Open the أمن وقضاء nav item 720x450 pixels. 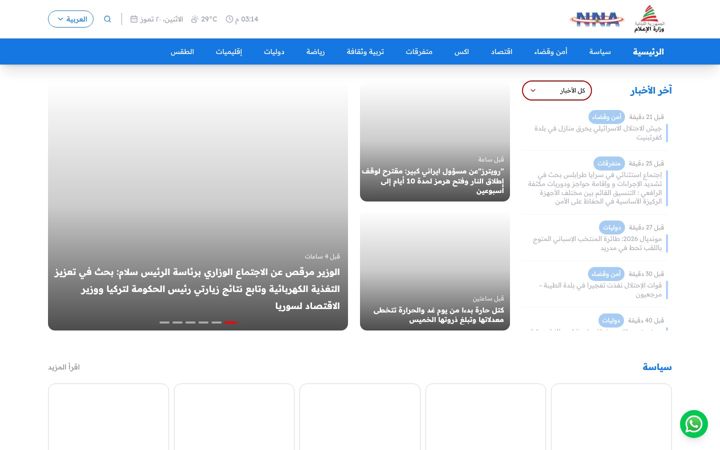point(551,52)
